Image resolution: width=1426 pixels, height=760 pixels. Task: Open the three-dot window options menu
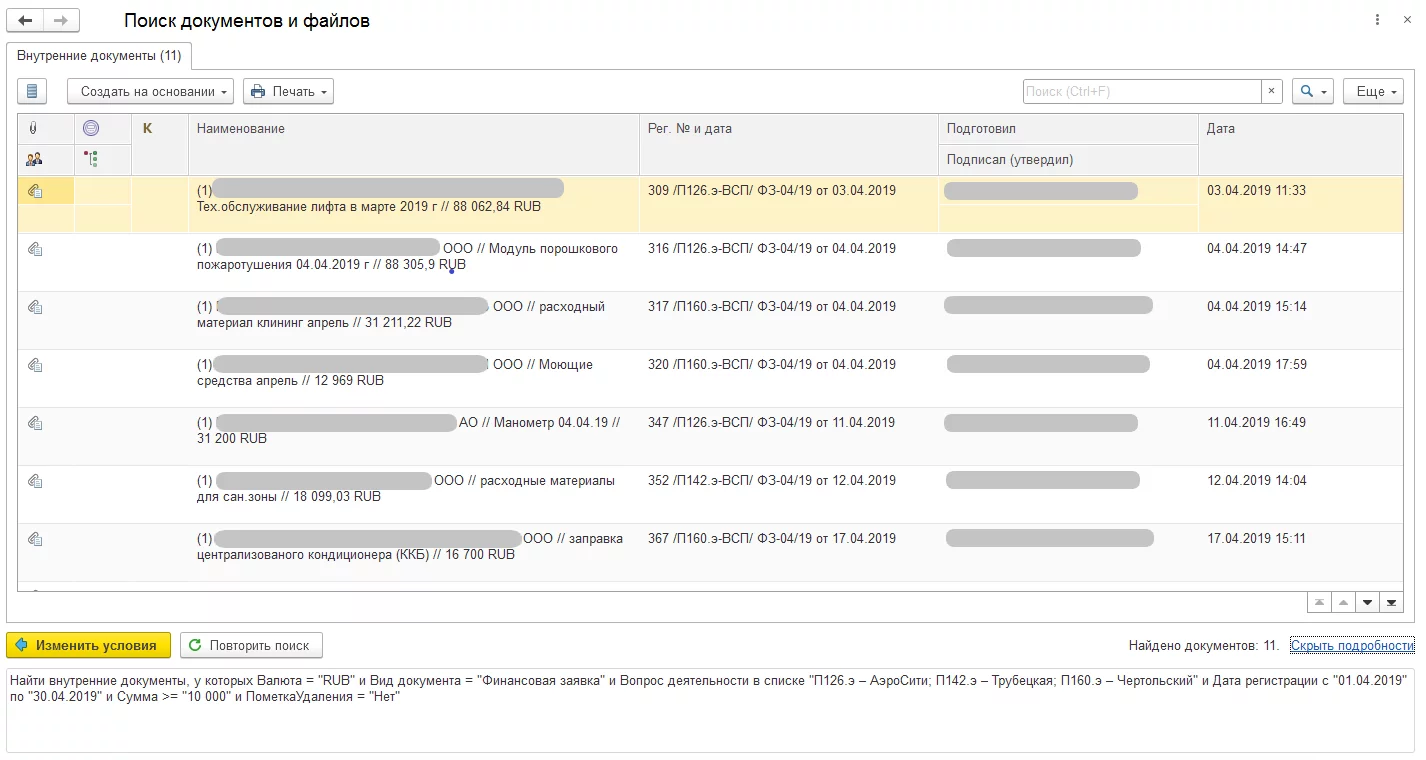[1378, 20]
